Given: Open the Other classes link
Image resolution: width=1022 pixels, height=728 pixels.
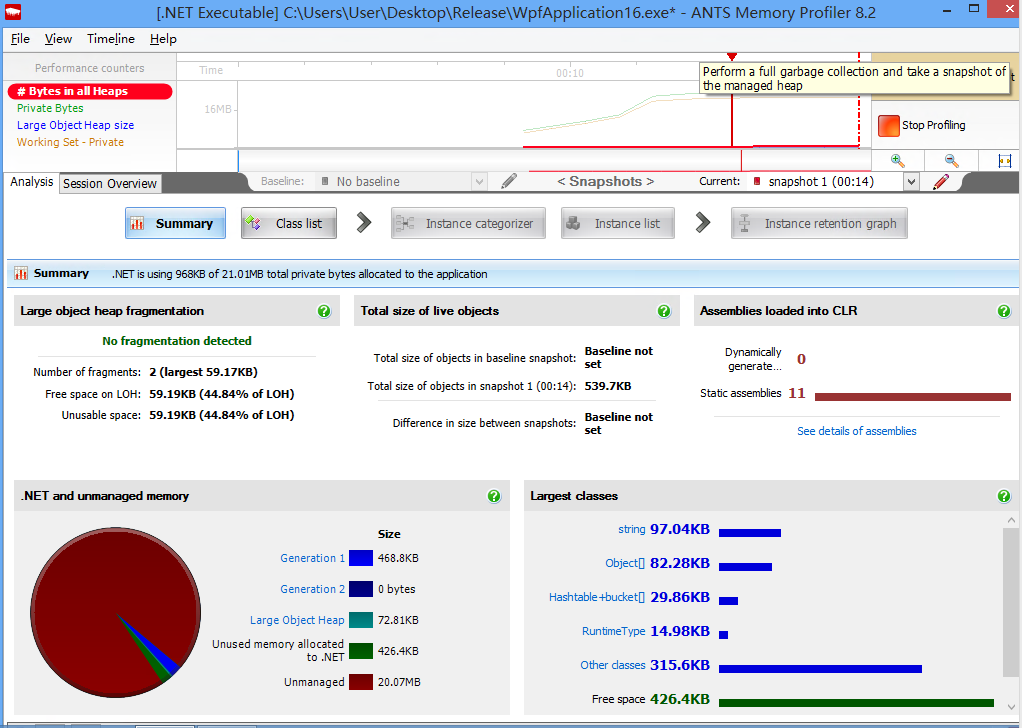Looking at the screenshot, I should (613, 665).
